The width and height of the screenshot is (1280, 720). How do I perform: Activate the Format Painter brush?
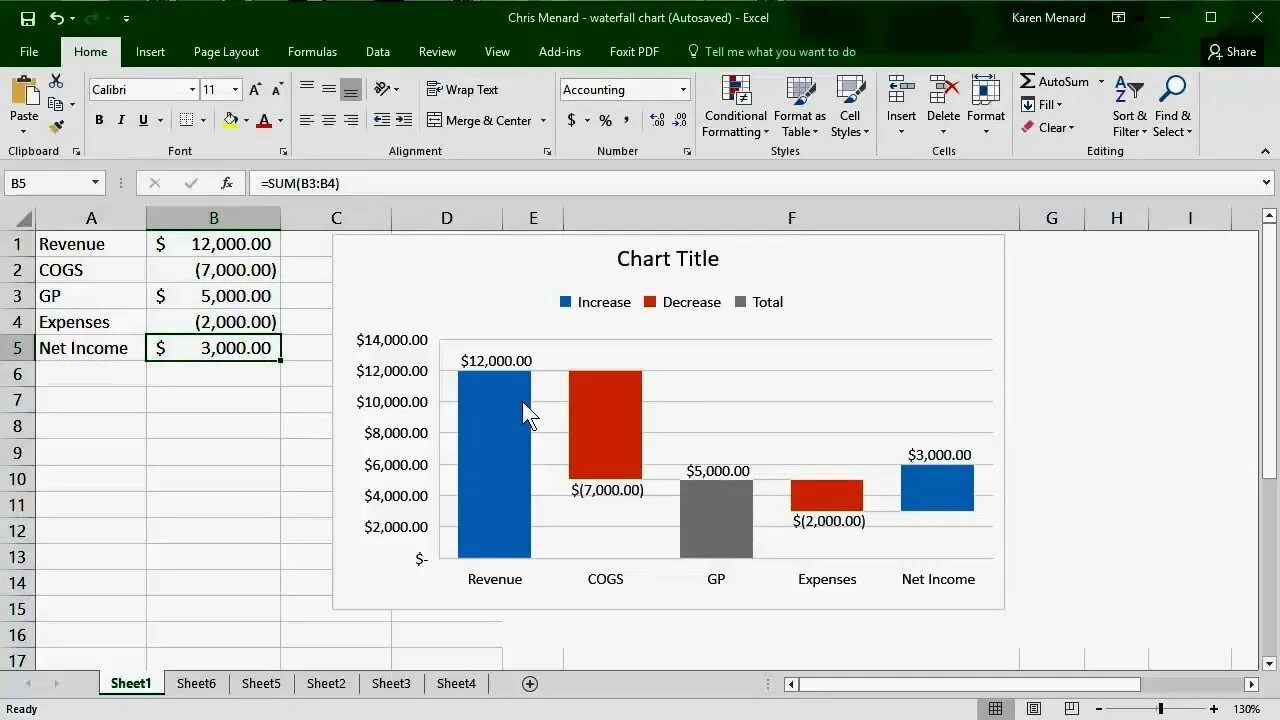click(56, 126)
